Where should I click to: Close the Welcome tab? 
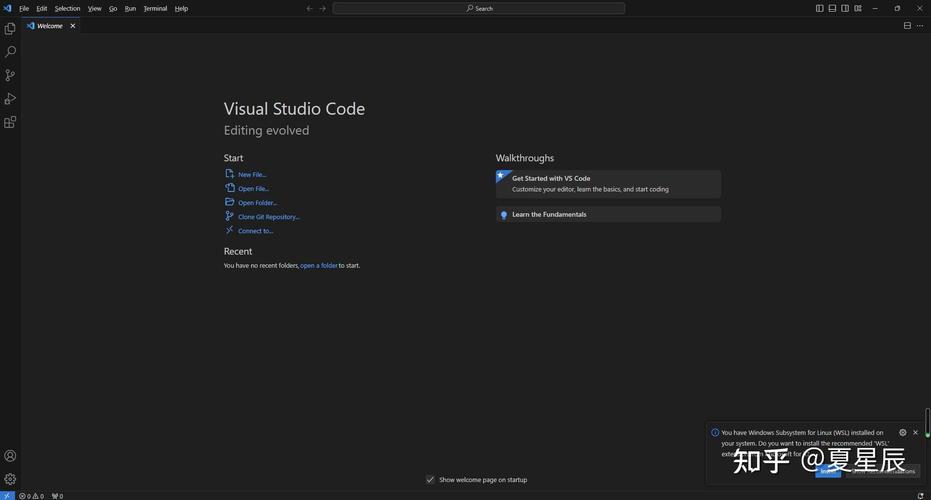pos(73,26)
